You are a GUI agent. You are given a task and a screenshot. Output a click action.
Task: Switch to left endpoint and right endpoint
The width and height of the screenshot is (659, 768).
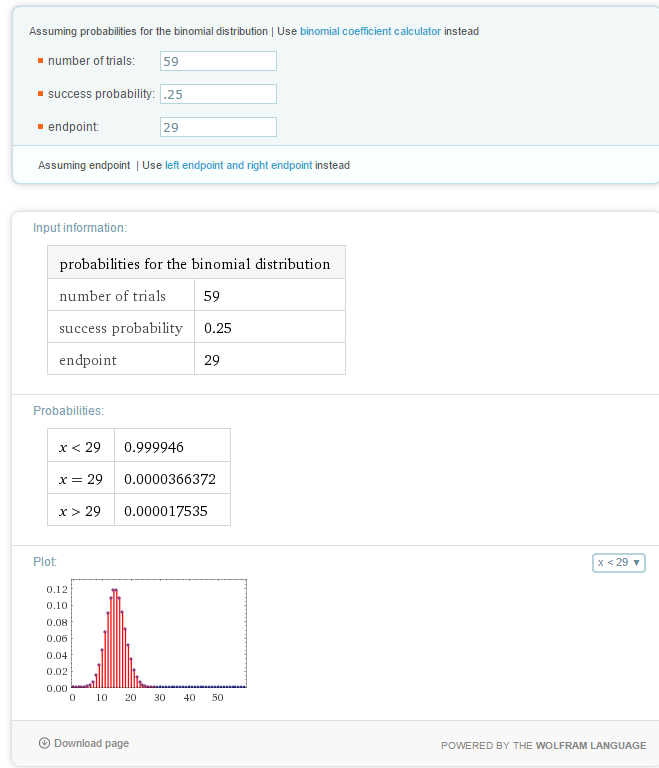[238, 165]
